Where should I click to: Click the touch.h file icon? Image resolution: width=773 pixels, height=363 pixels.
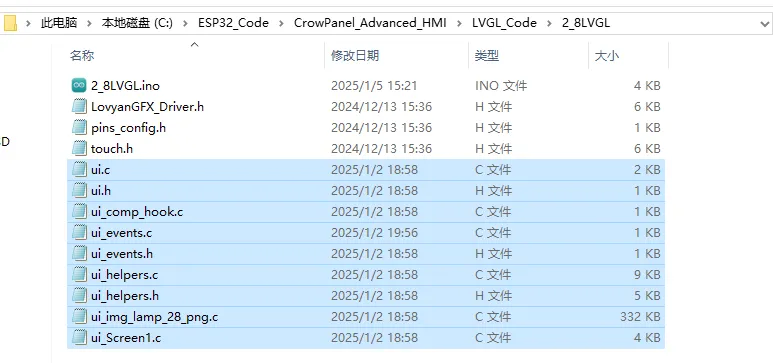pyautogui.click(x=79, y=148)
